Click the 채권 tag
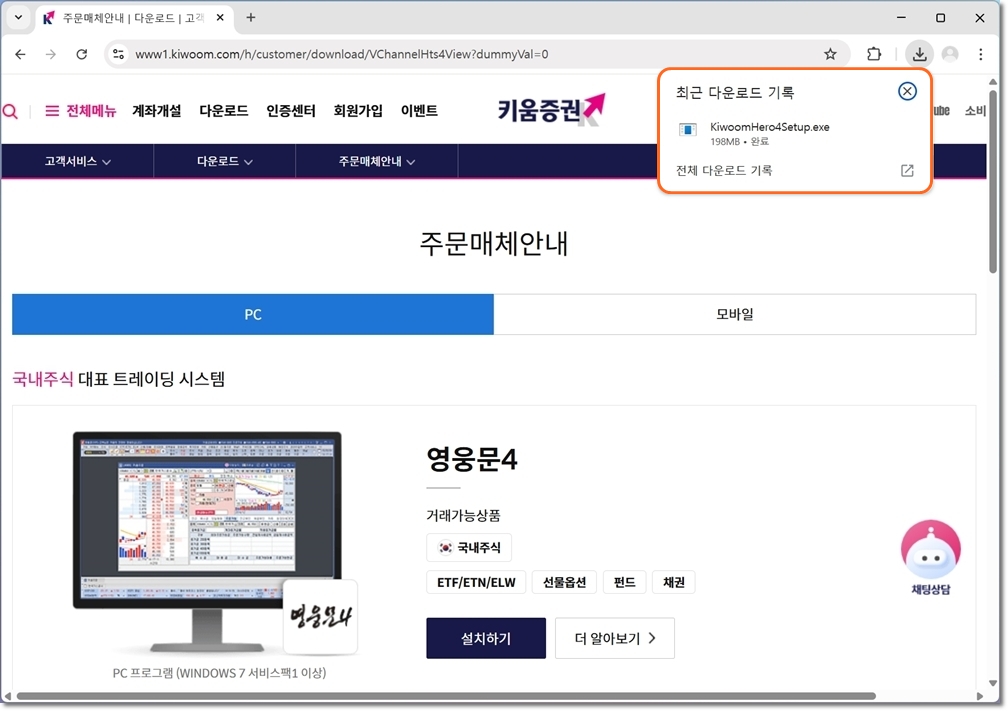The height and width of the screenshot is (711, 1008). click(x=674, y=582)
